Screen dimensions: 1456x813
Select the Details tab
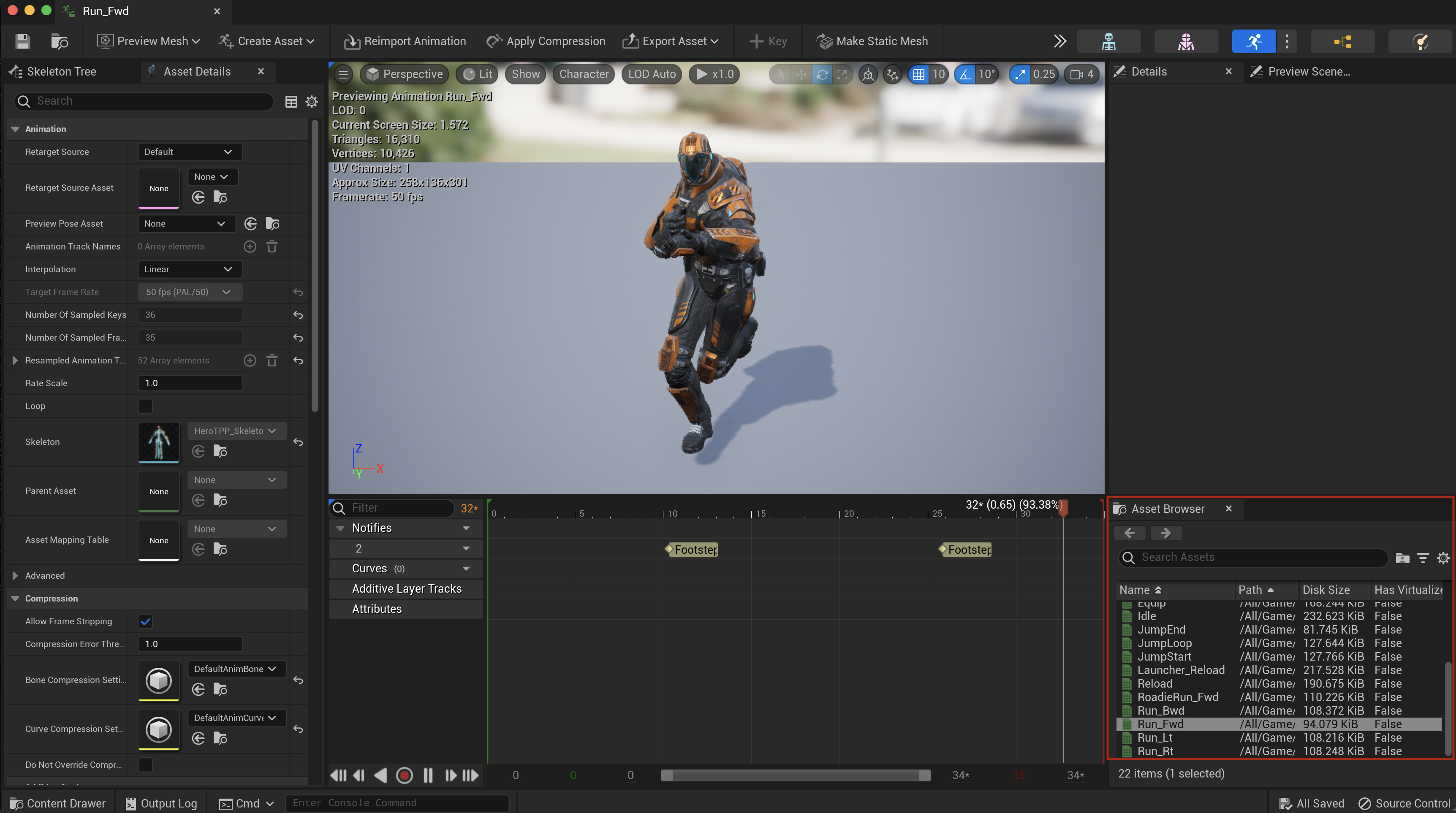[x=1149, y=72]
